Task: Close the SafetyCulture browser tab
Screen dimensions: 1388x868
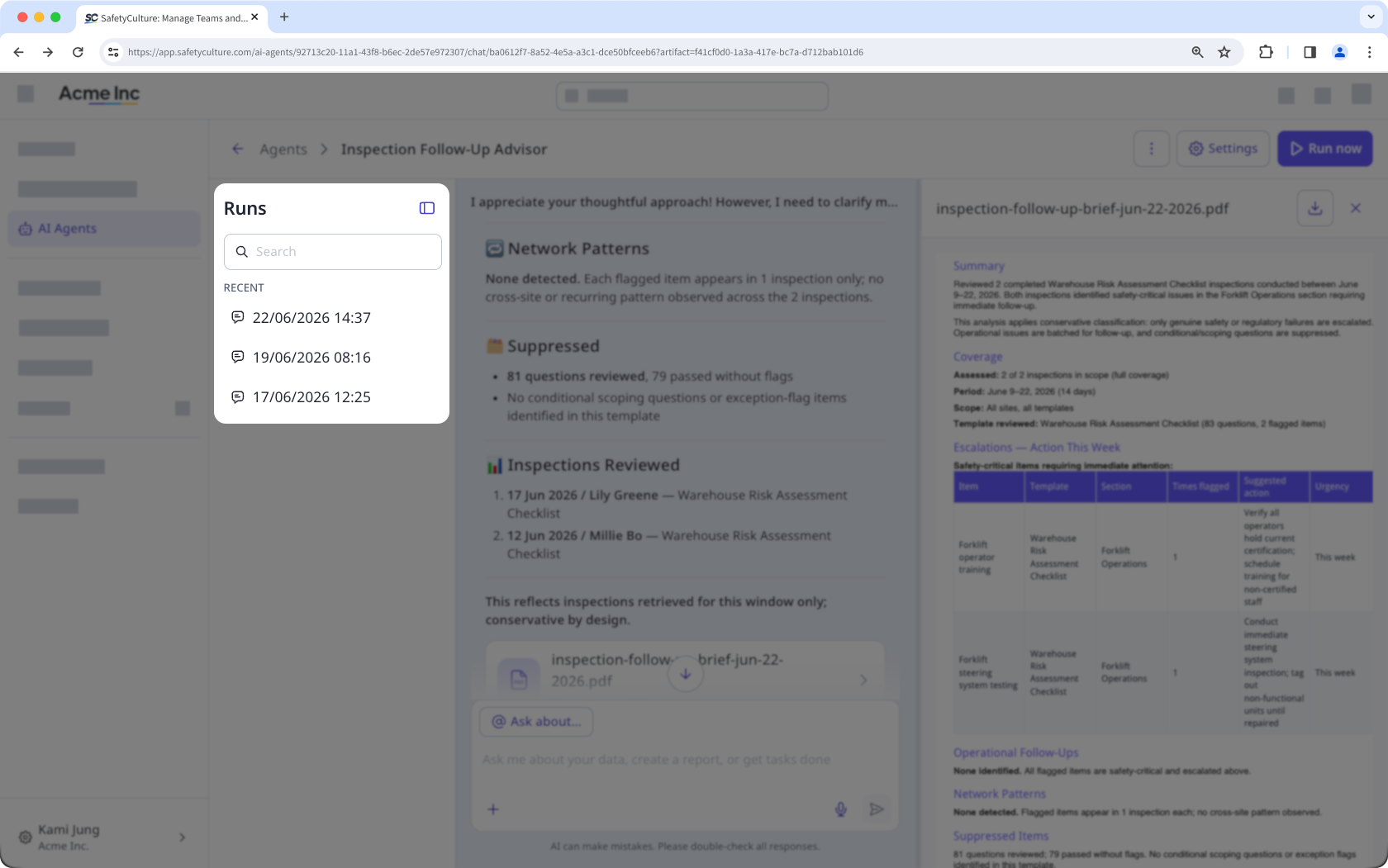Action: (254, 17)
